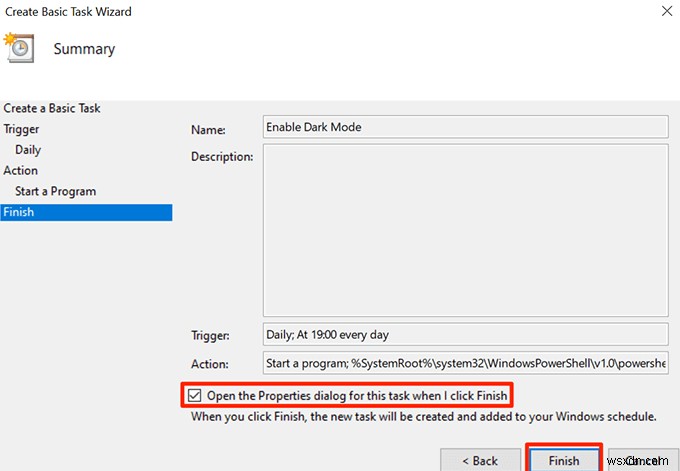Image resolution: width=680 pixels, height=471 pixels.
Task: Close the Create Basic Task Wizard window
Action: coord(667,11)
